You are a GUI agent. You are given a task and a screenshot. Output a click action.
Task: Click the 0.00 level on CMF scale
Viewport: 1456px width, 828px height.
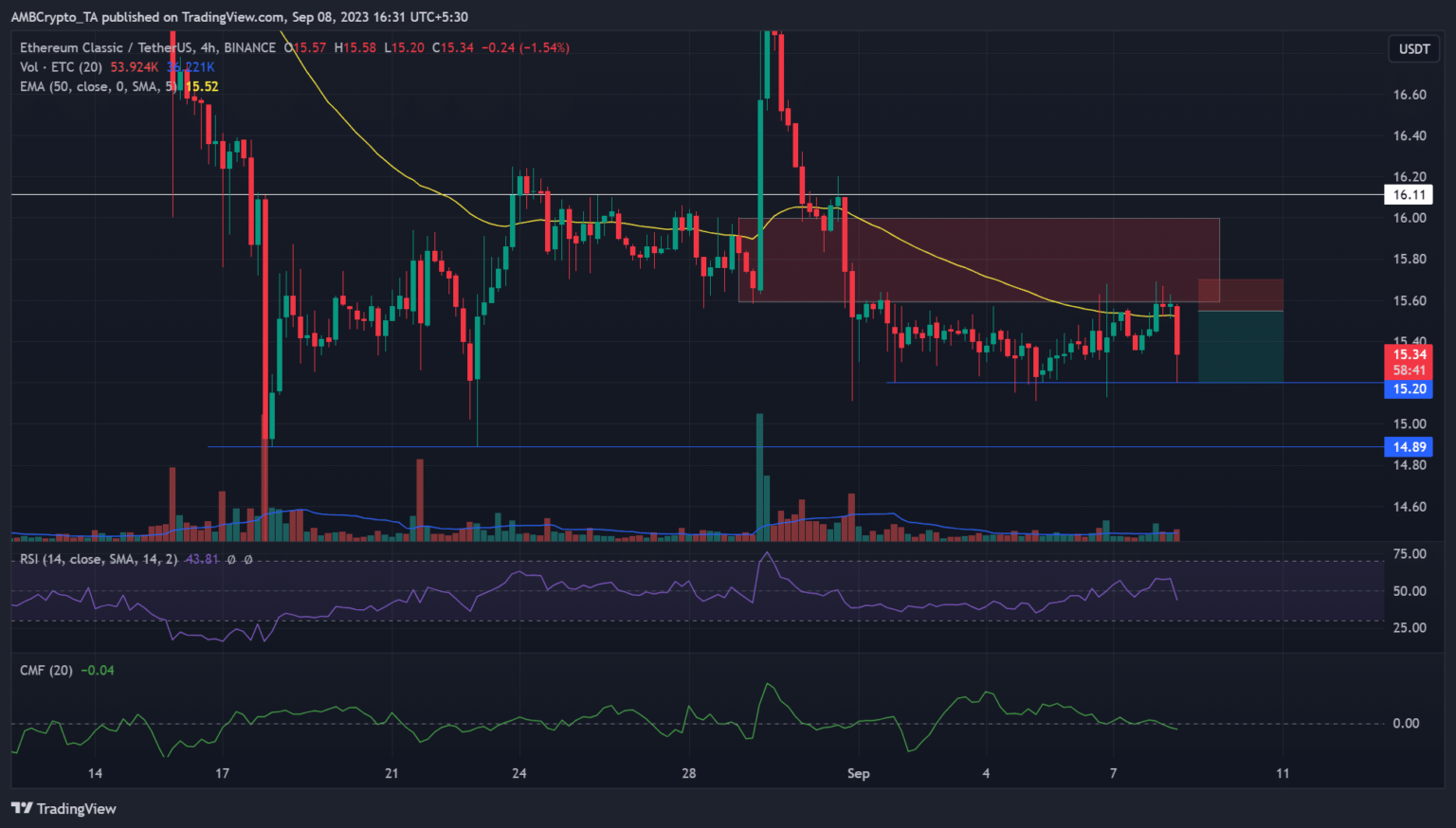pyautogui.click(x=1405, y=723)
